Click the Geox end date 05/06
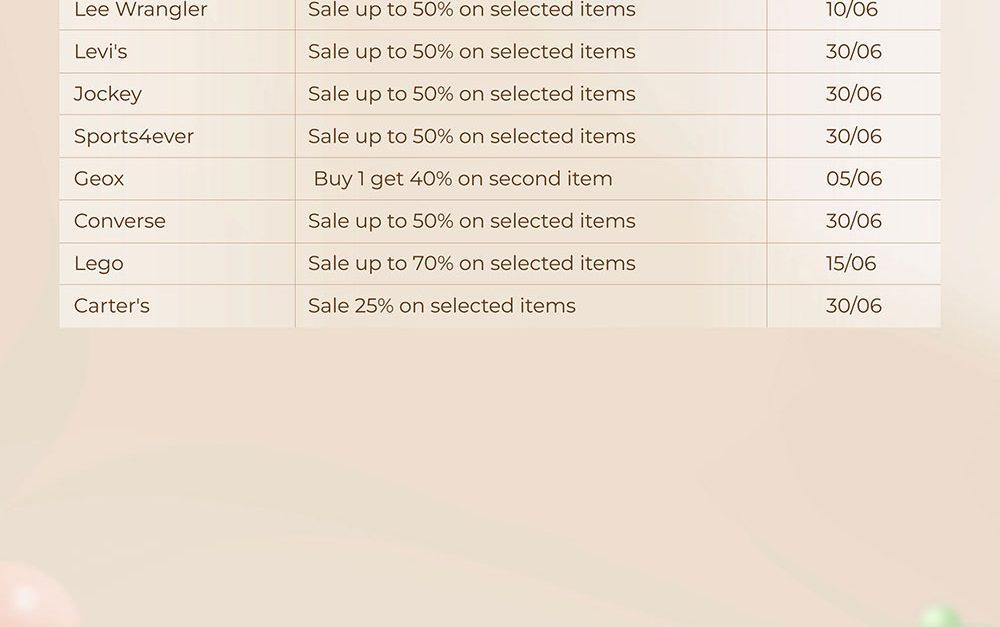 coord(854,179)
